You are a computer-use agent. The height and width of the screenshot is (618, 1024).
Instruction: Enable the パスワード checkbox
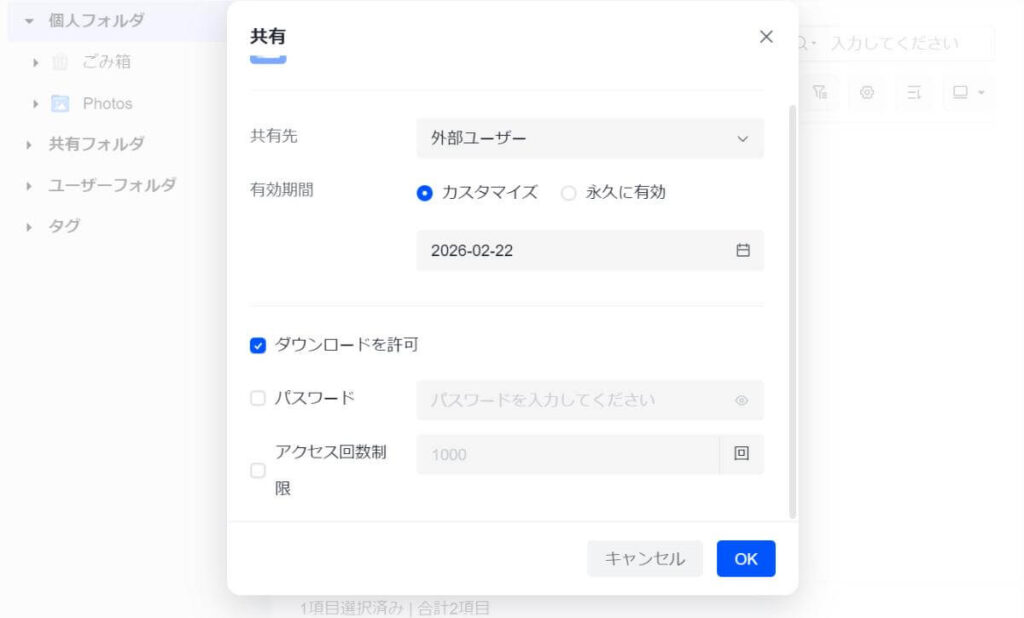coord(258,398)
